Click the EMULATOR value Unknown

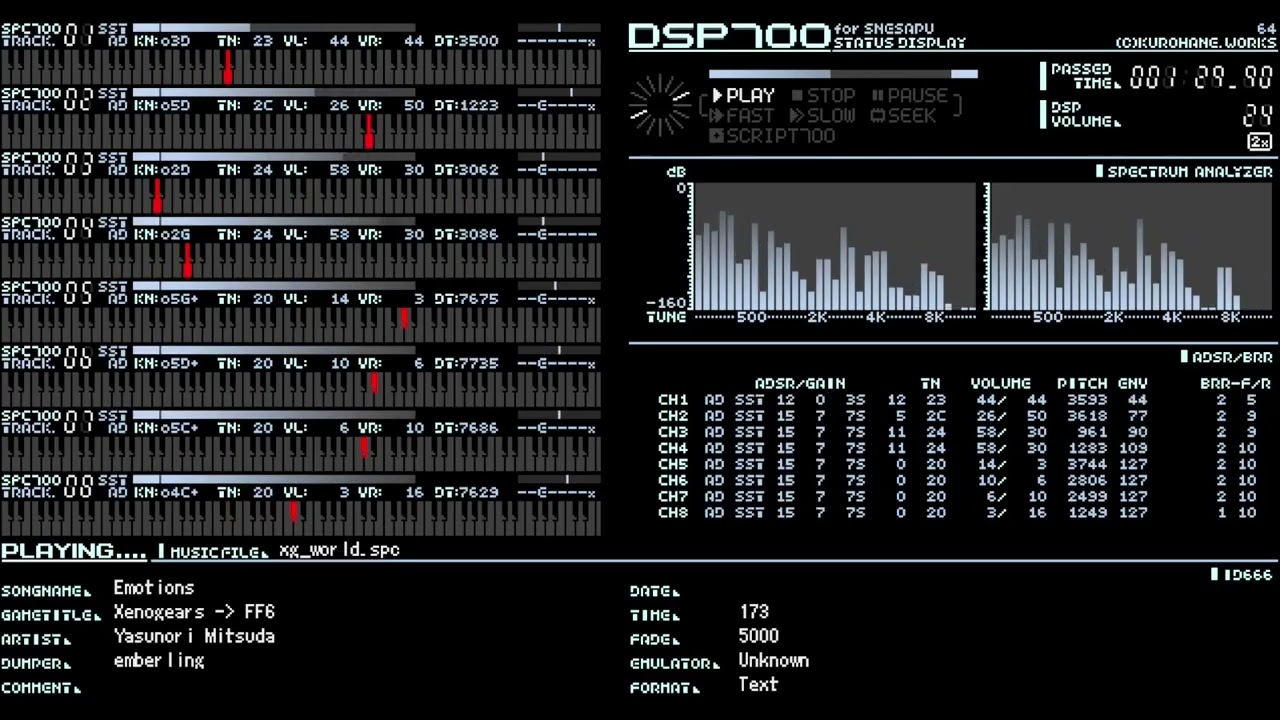click(x=774, y=661)
